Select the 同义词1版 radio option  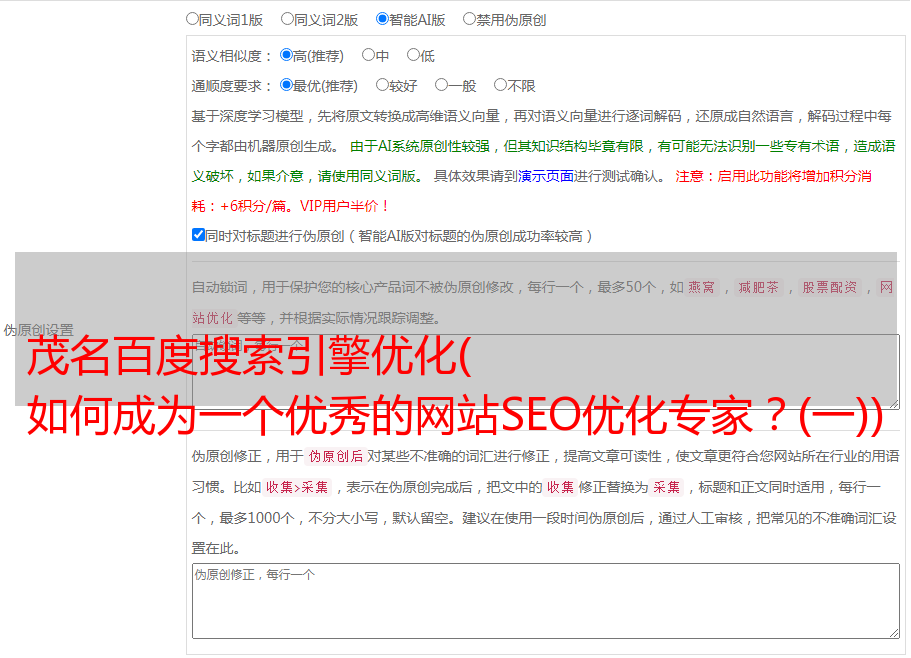[192, 19]
